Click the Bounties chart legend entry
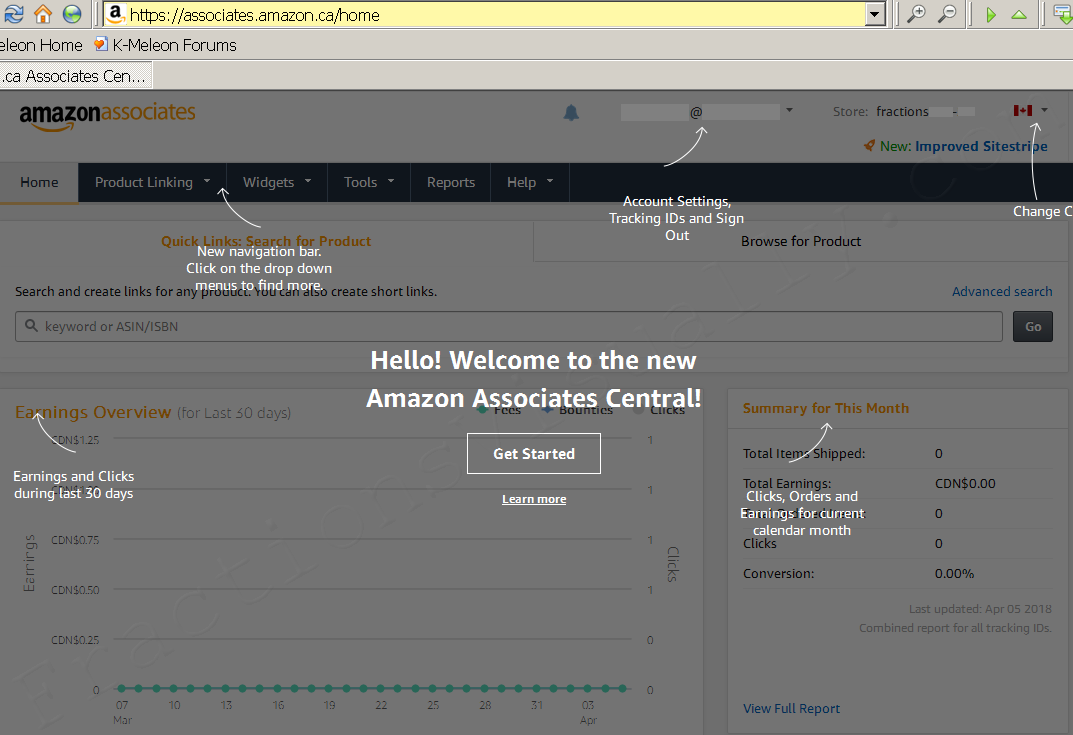 pyautogui.click(x=578, y=409)
